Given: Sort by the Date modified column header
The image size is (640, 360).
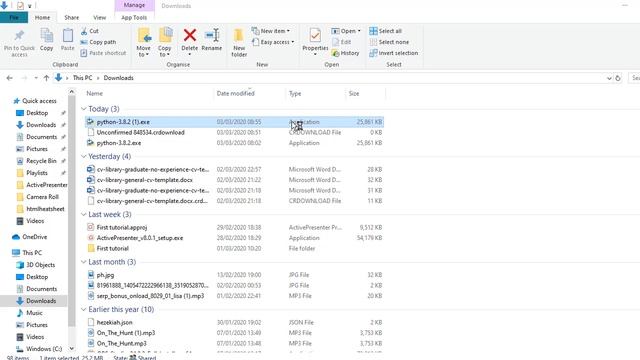Looking at the screenshot, I should [x=236, y=93].
